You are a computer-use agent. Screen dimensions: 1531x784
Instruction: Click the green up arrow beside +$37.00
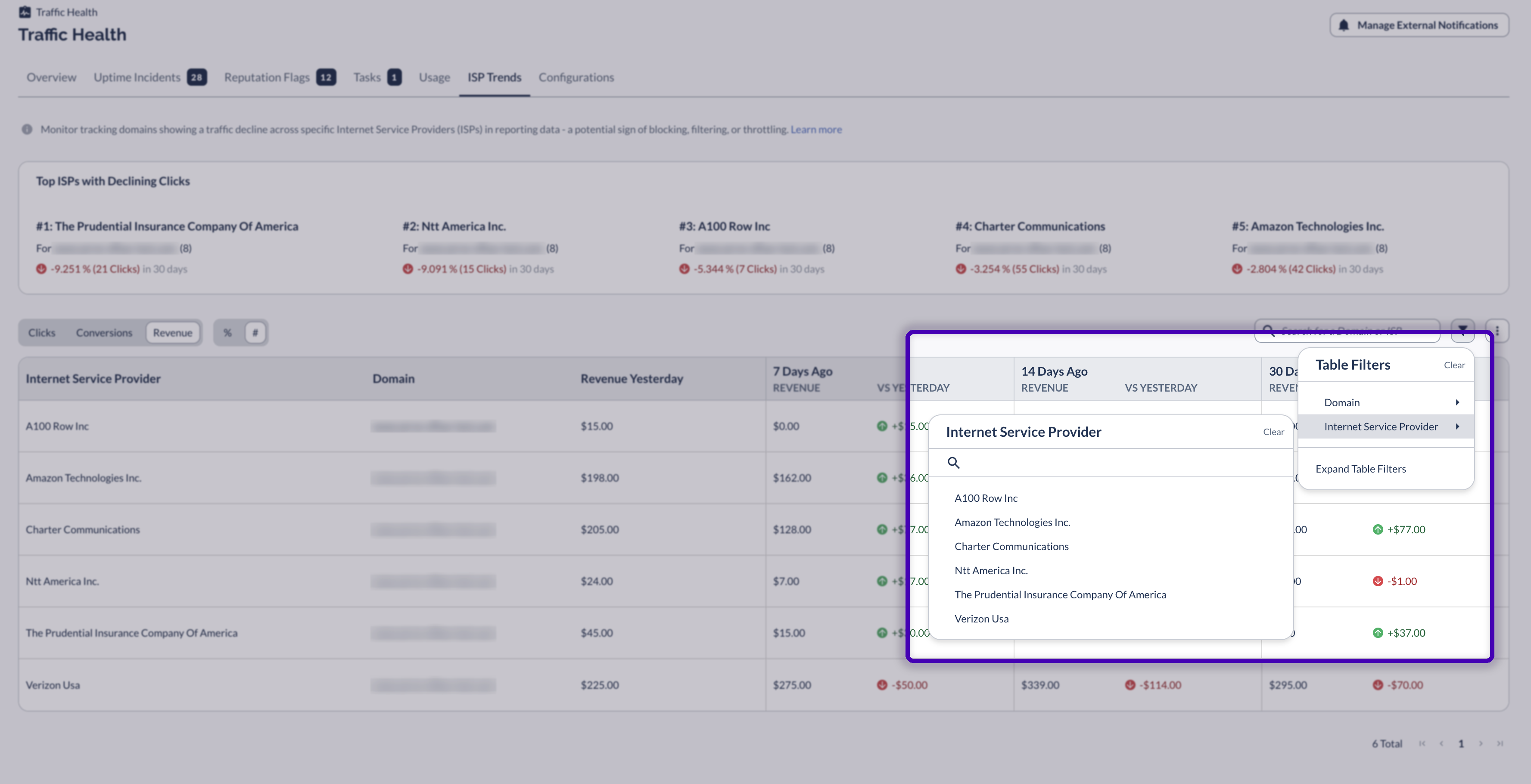click(x=1378, y=632)
